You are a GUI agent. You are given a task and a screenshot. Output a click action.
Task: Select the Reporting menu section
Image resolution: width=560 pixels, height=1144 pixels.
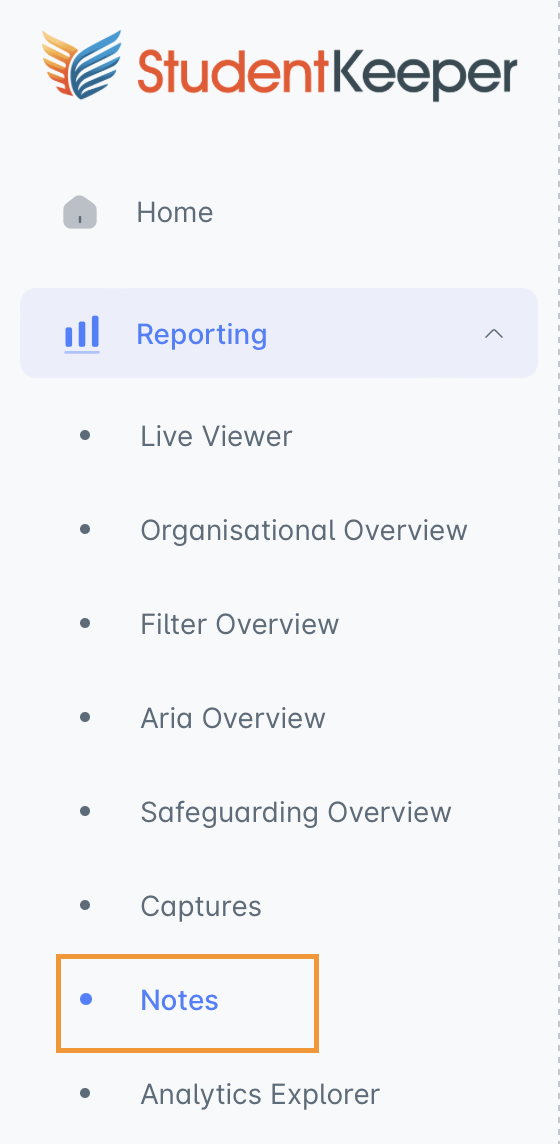pyautogui.click(x=279, y=333)
